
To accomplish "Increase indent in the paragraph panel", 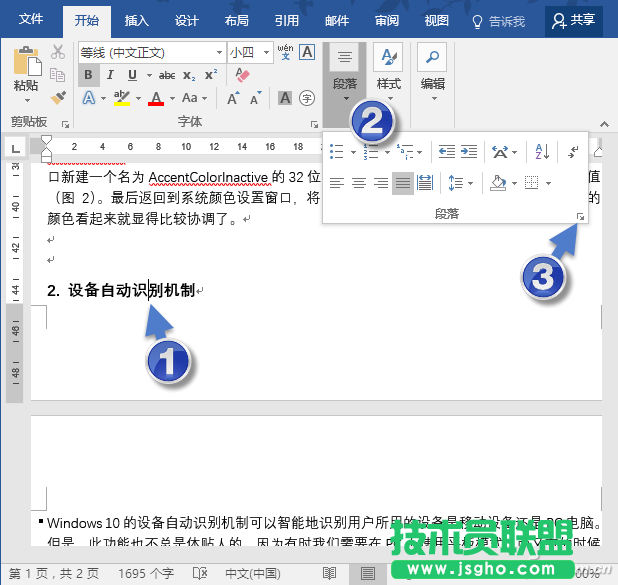I will coord(471,152).
